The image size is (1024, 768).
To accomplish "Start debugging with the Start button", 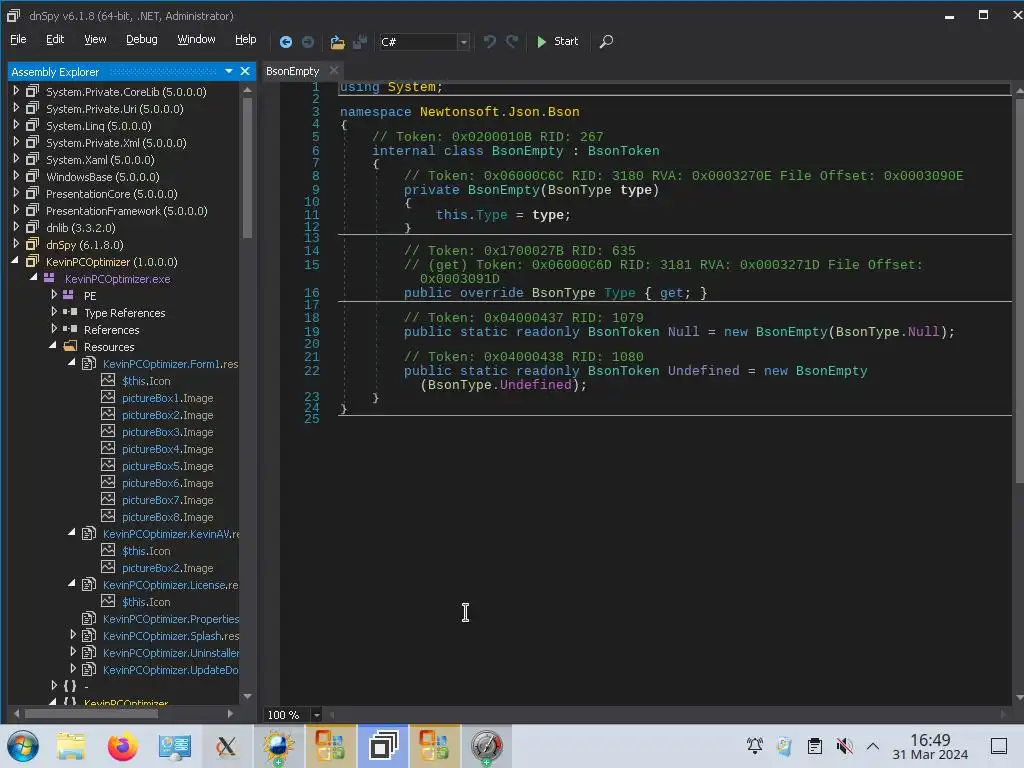I will tap(557, 41).
